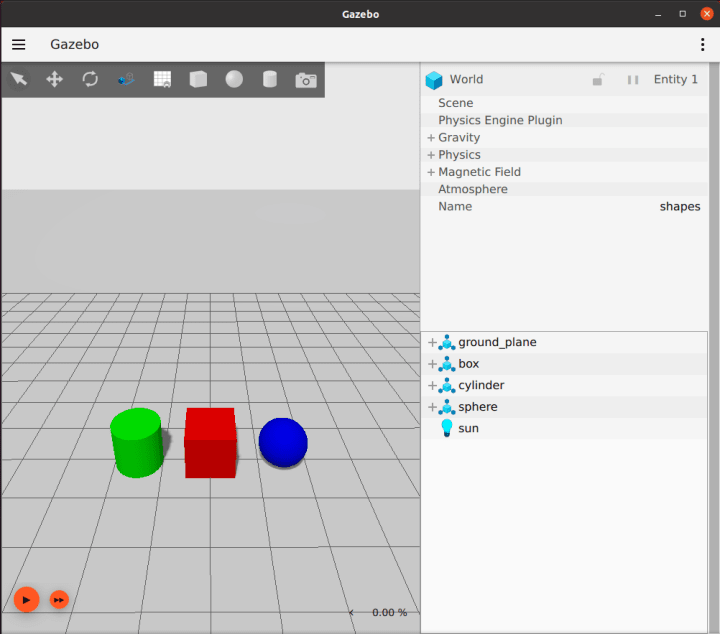Click the 'sun' entity name
This screenshot has width=720, height=634.
click(468, 428)
